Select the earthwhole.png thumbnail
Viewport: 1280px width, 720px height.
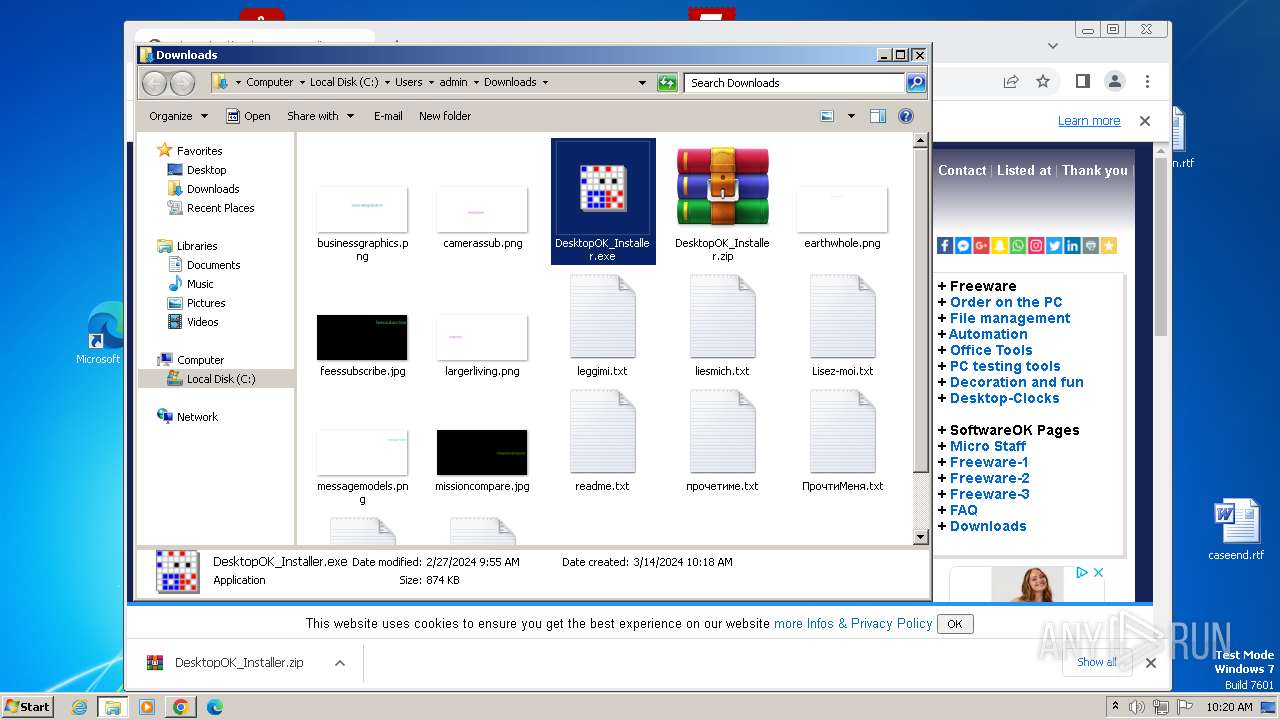[842, 209]
